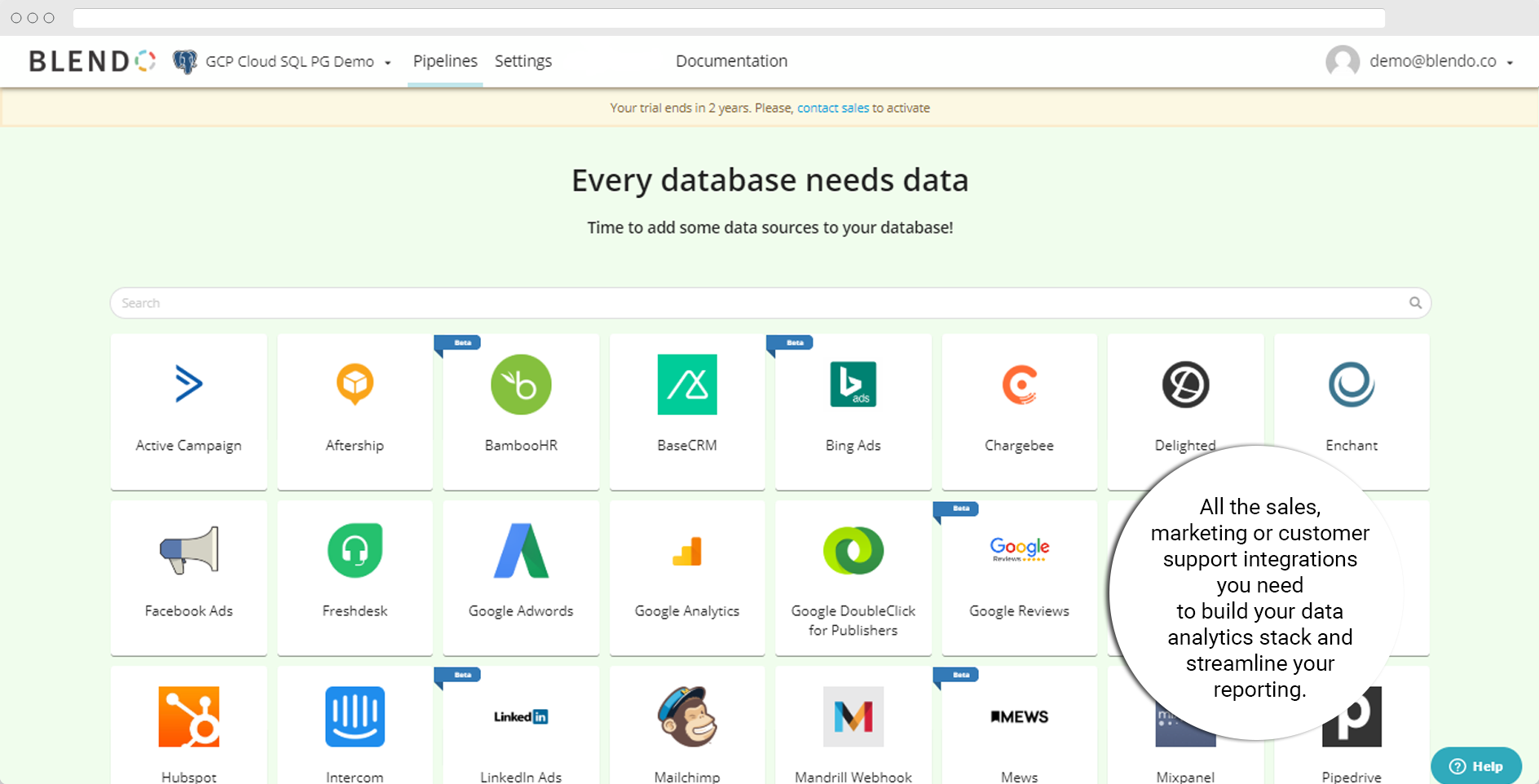Click the Google Adwords label text
Image resolution: width=1539 pixels, height=784 pixels.
[521, 611]
